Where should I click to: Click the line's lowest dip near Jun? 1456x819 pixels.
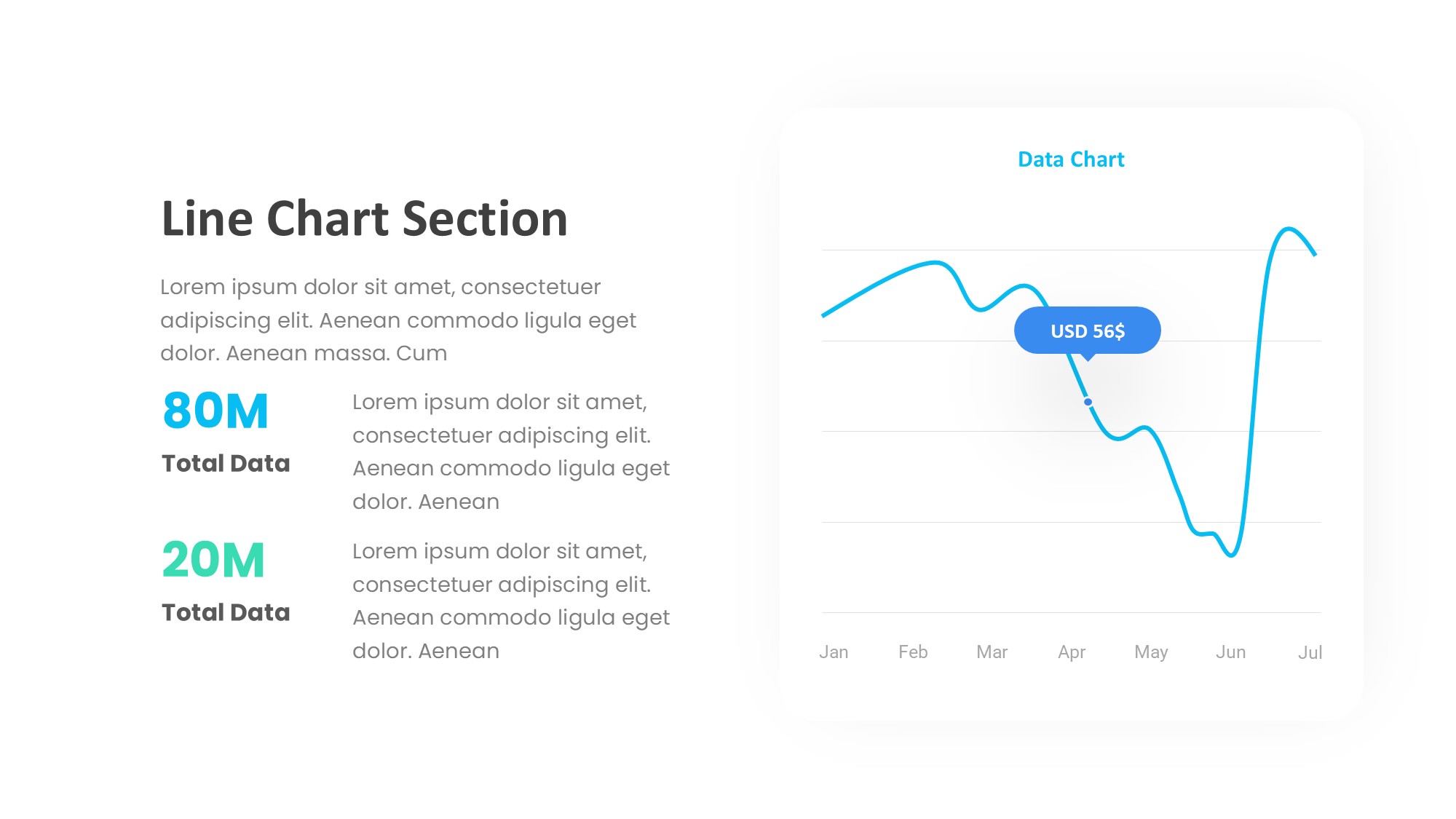pos(1231,555)
